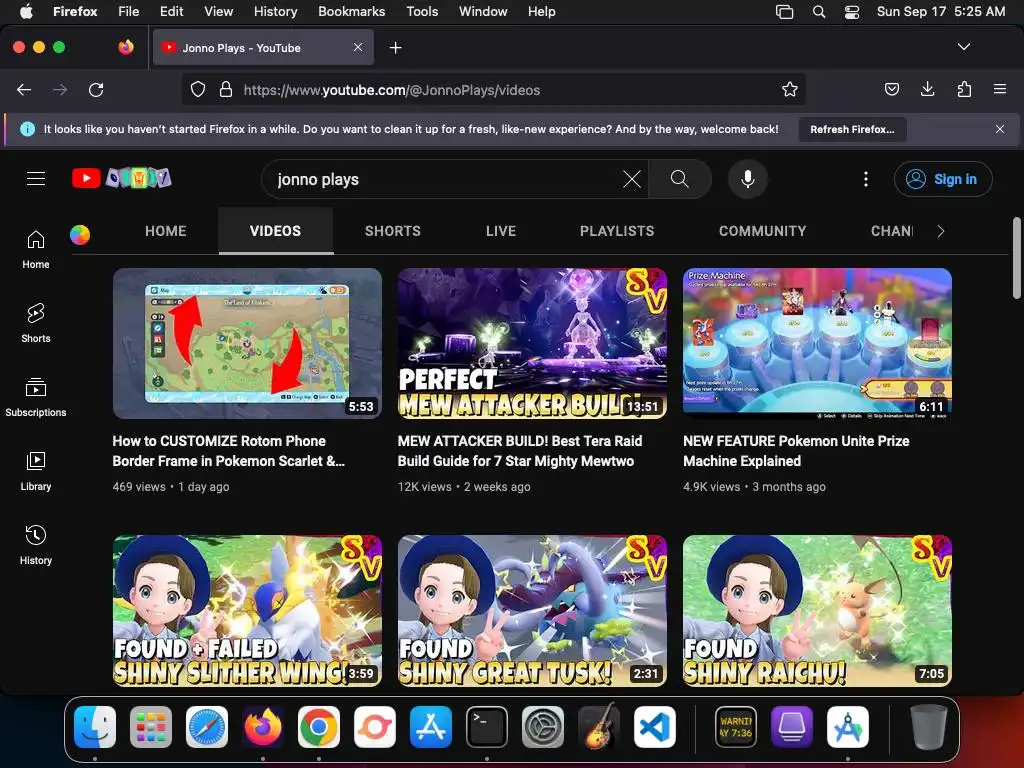Viewport: 1024px width, 768px height.
Task: Switch to COMMUNITY channel tab
Action: tap(763, 231)
